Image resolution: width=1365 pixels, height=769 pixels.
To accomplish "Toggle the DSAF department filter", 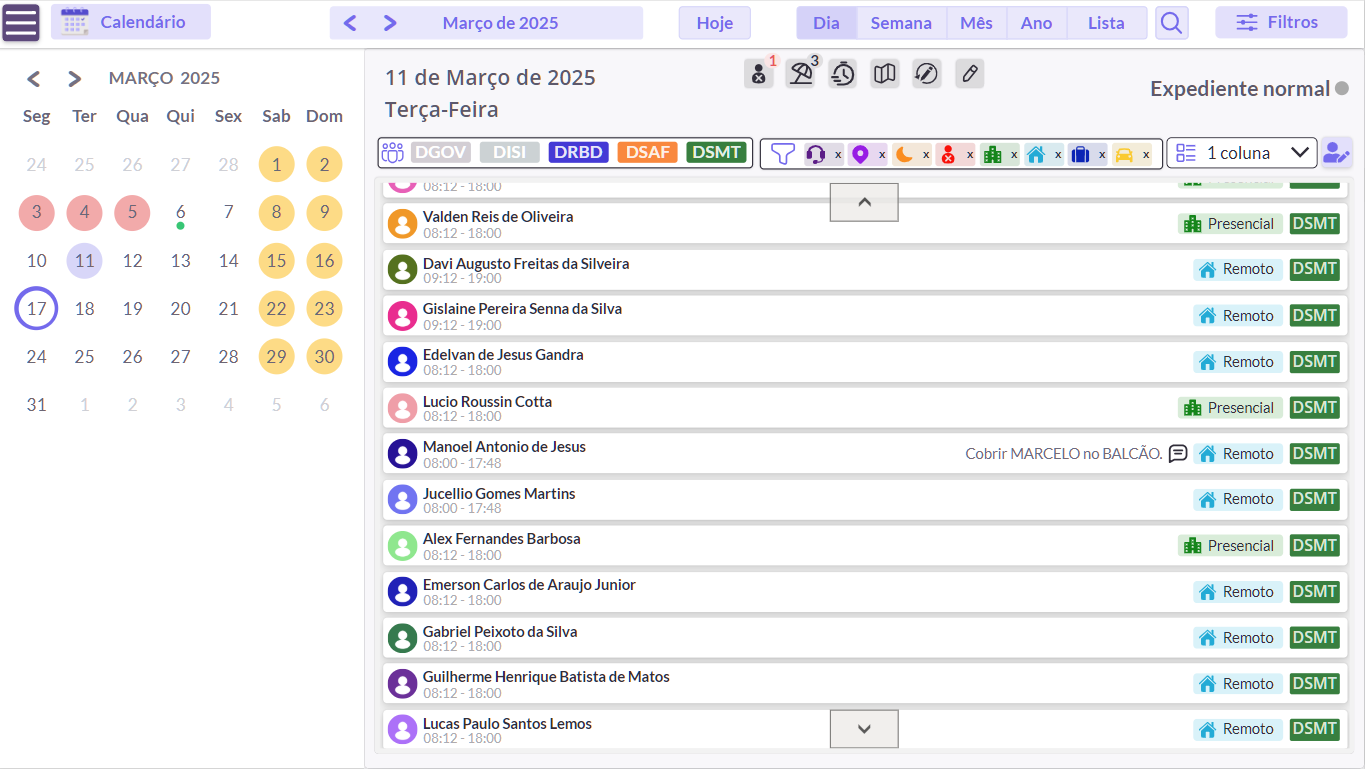I will pos(648,153).
